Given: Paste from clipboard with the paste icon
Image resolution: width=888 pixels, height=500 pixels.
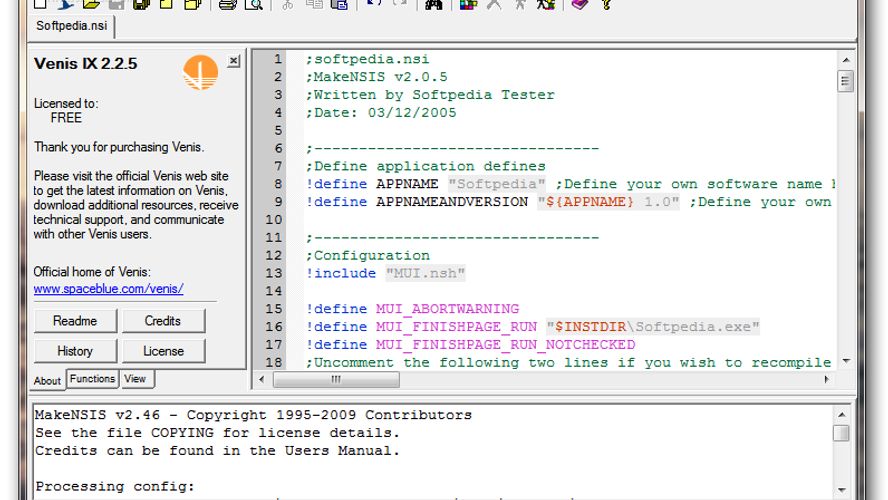Looking at the screenshot, I should 339,5.
